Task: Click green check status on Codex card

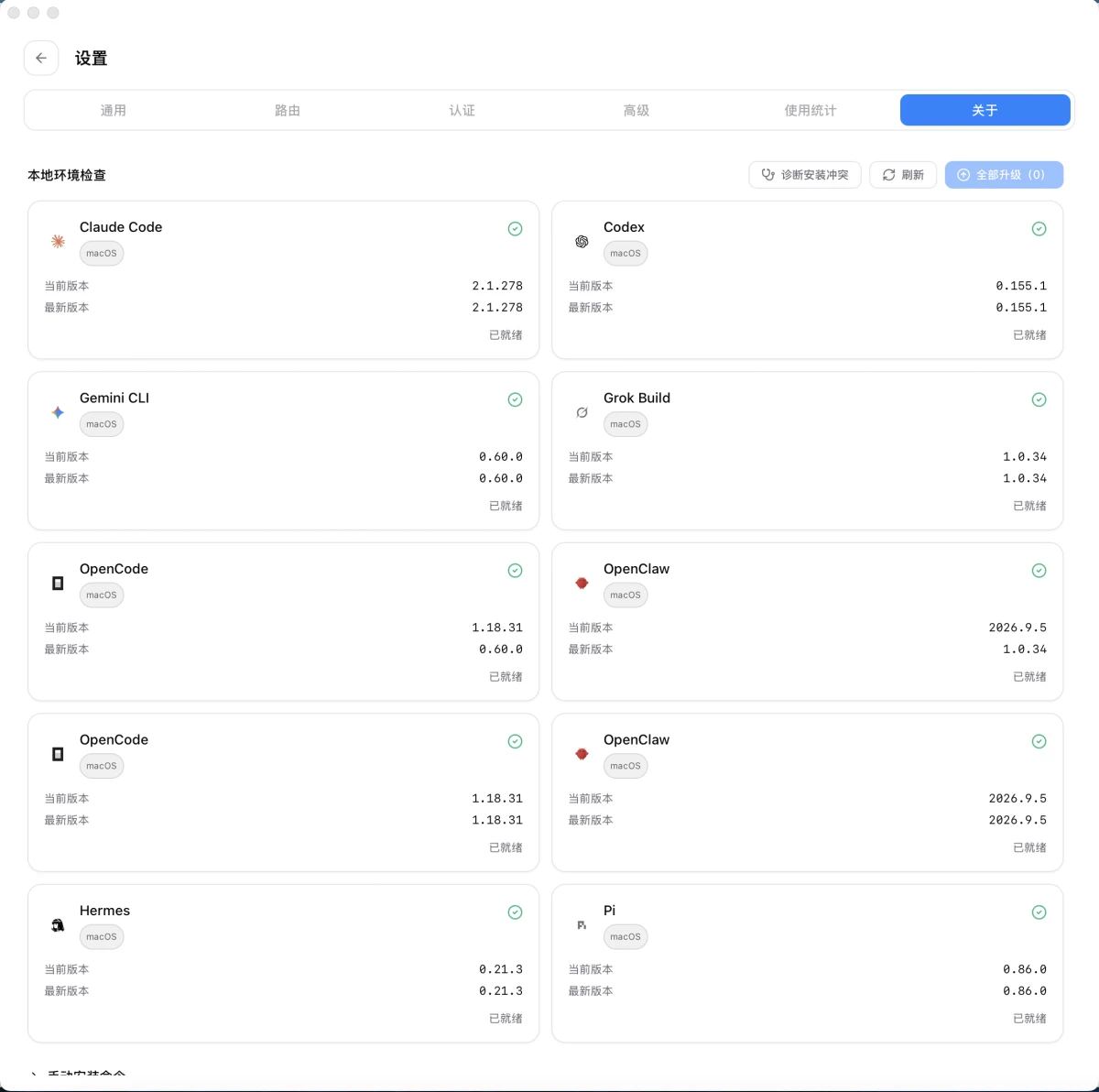Action: (x=1039, y=229)
